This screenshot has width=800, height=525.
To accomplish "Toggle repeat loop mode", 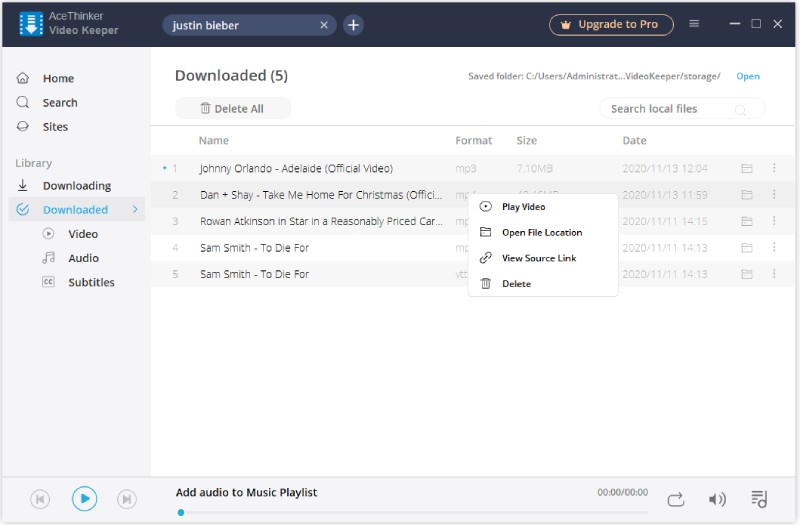I will [676, 499].
